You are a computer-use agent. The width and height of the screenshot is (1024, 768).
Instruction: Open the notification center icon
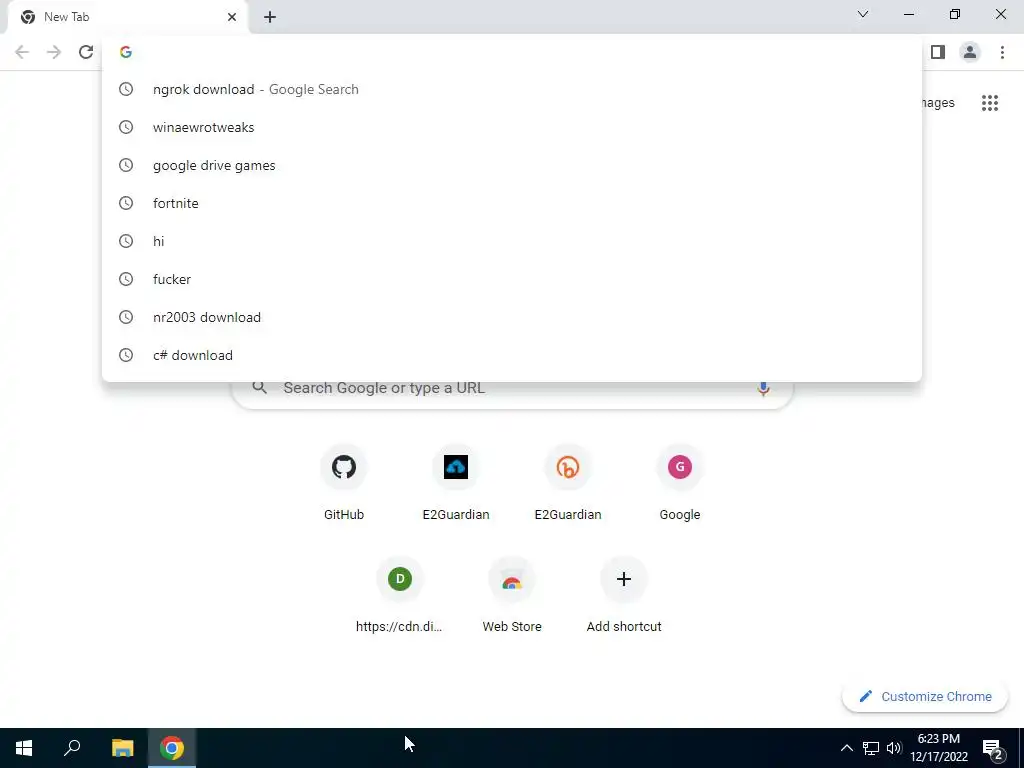pos(993,749)
